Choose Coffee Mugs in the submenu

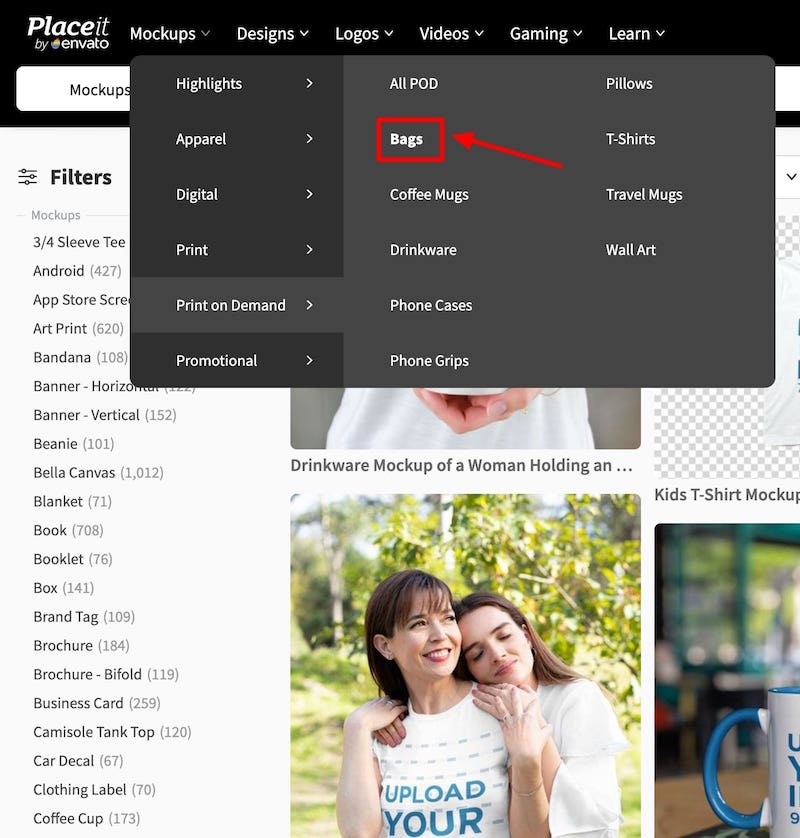(429, 195)
